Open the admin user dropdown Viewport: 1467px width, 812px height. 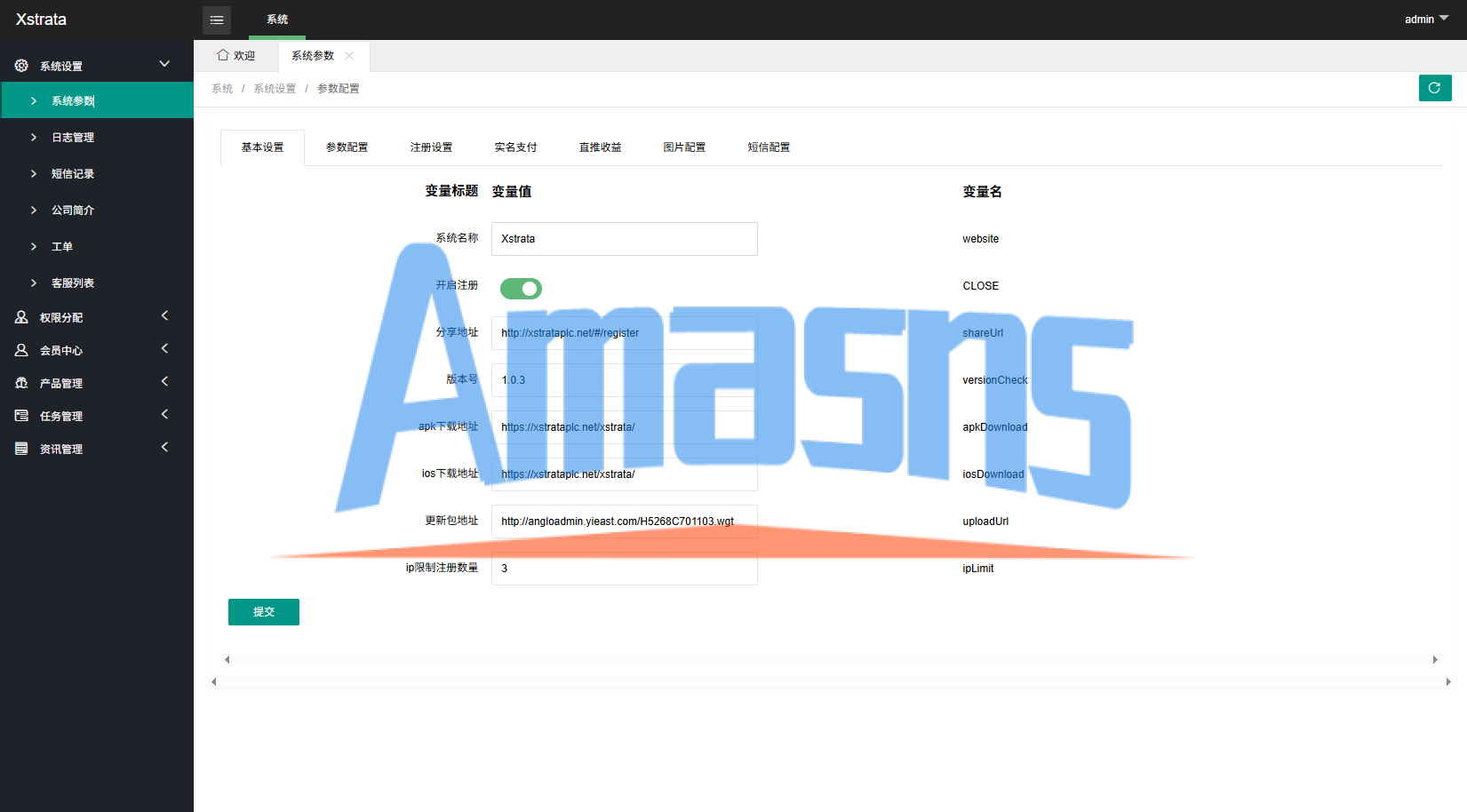click(x=1426, y=20)
